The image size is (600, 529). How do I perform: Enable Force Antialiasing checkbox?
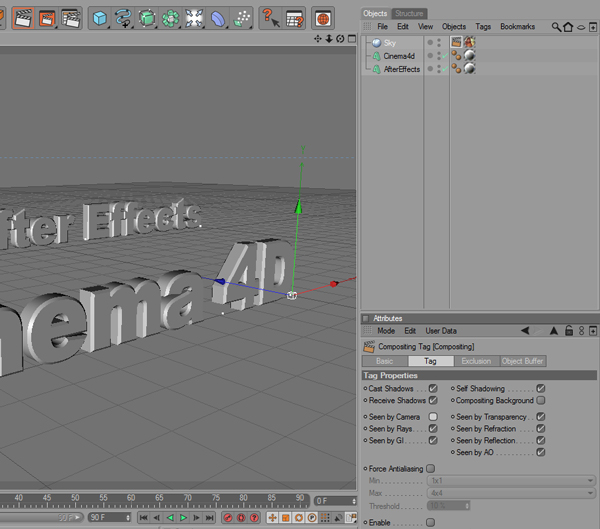point(430,469)
